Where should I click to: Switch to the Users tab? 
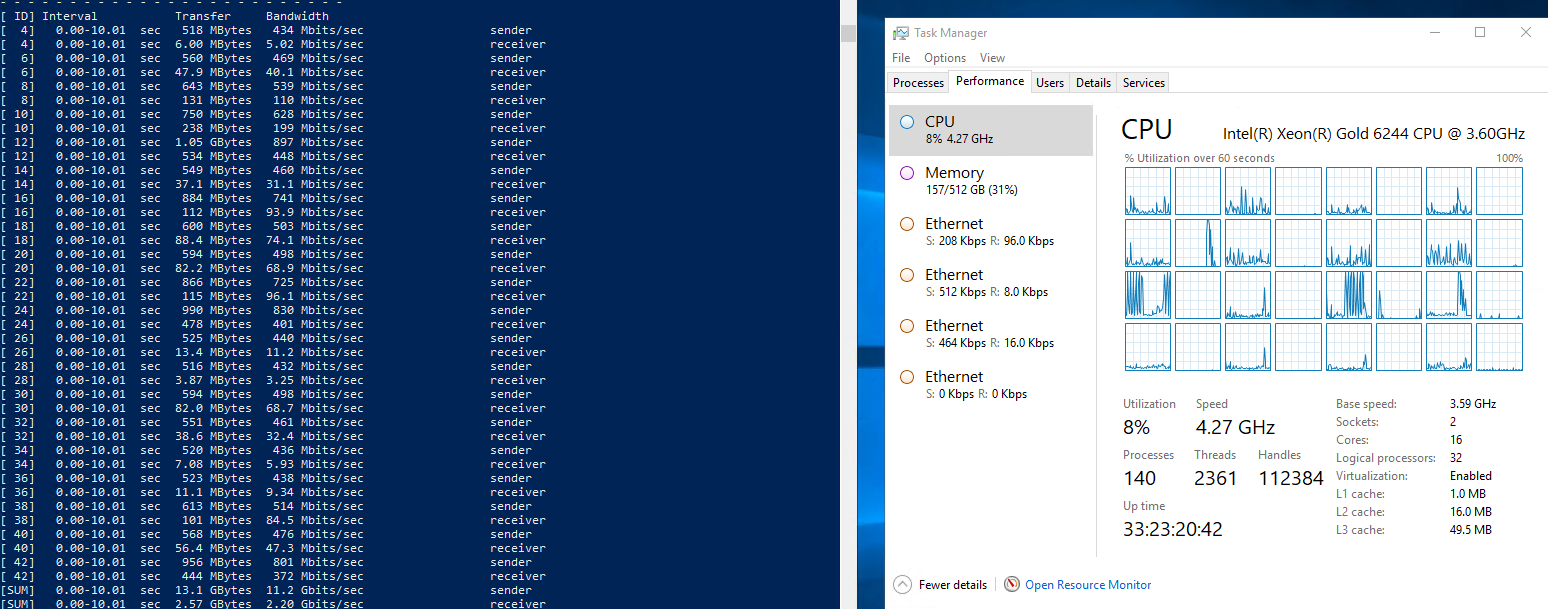(1050, 83)
